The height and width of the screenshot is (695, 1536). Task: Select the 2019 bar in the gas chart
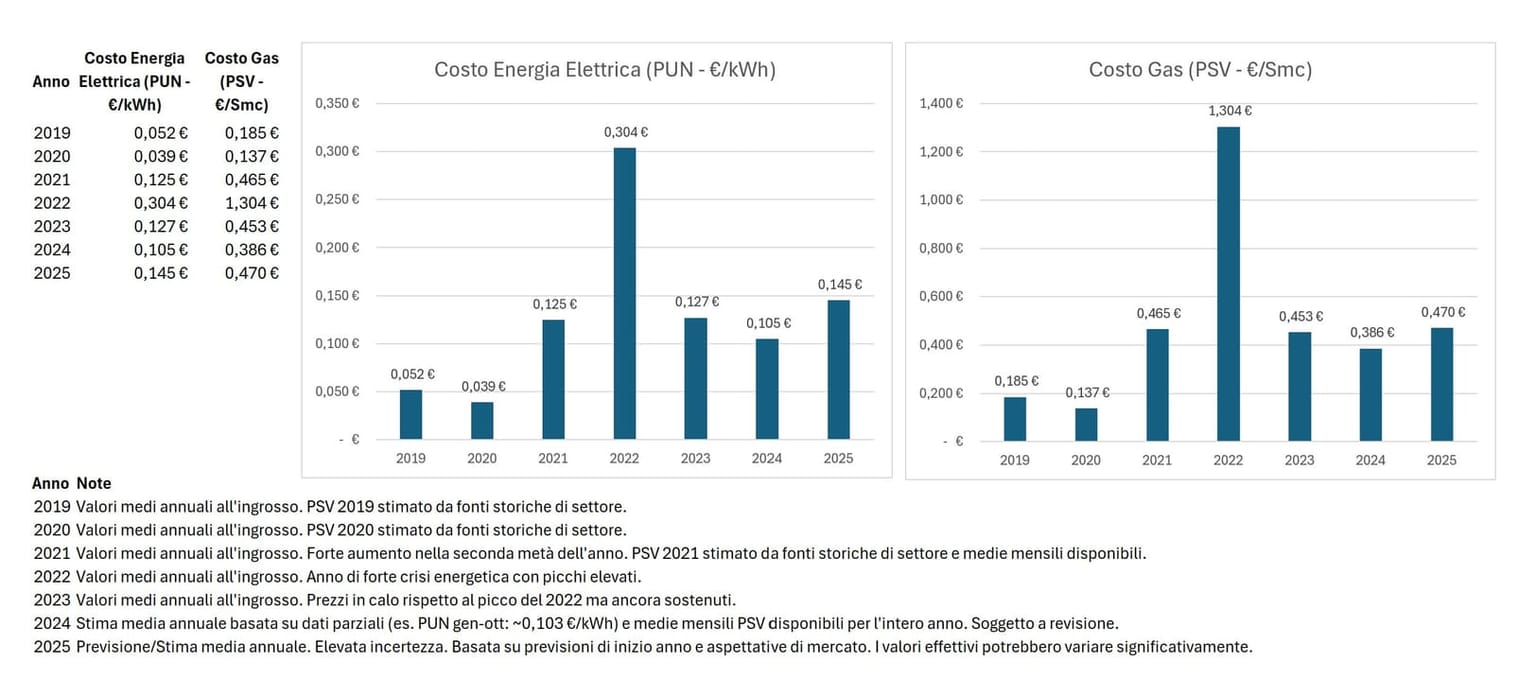coord(1014,418)
